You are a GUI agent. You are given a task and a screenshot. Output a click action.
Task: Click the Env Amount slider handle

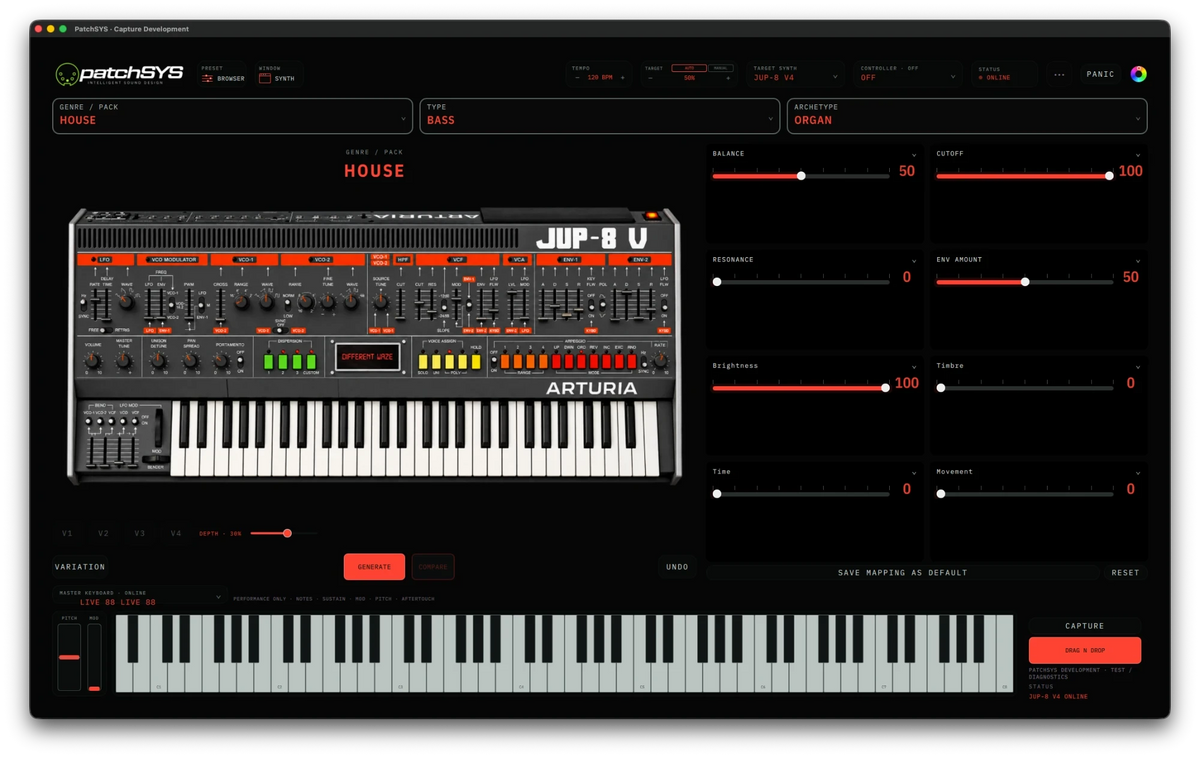point(1025,282)
